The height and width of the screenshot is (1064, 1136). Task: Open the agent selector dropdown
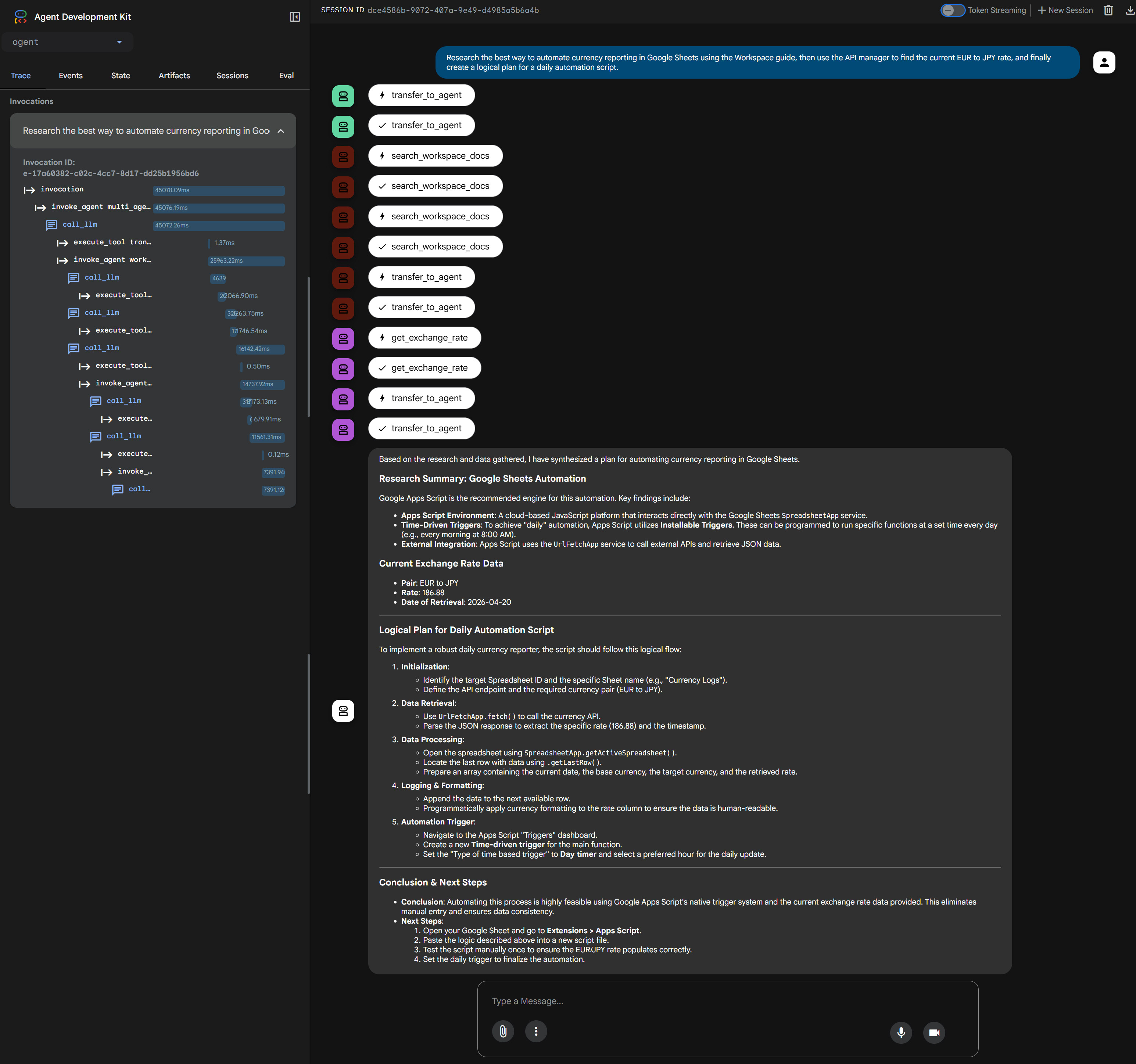pyautogui.click(x=67, y=42)
